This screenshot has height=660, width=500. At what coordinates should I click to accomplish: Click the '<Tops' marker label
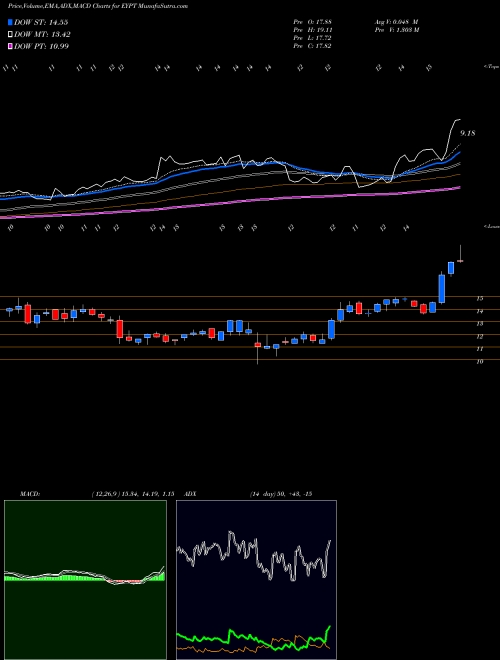tap(491, 67)
